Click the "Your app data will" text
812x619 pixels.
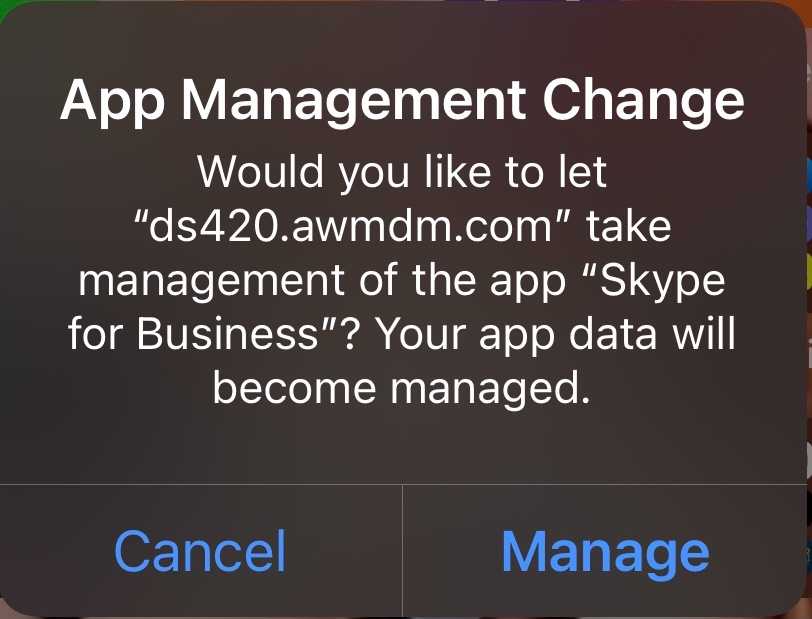(555, 335)
